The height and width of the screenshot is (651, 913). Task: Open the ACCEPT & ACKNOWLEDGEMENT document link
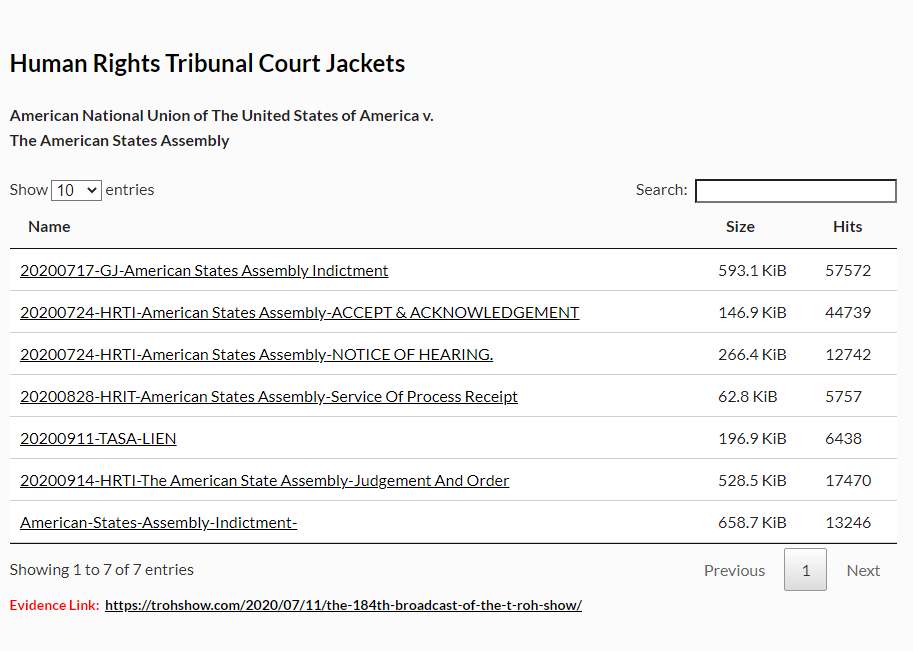299,313
